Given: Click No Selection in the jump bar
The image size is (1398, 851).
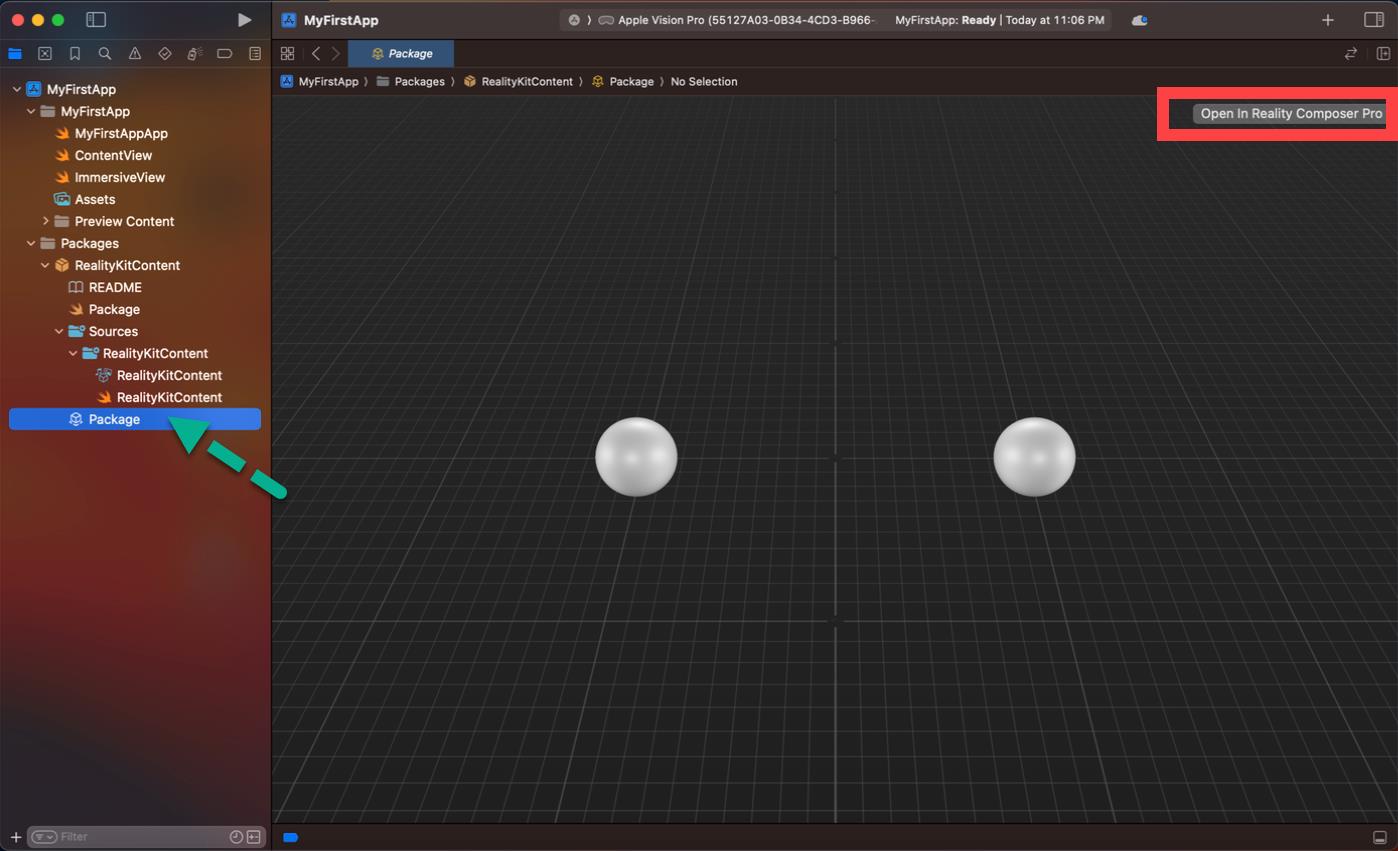Looking at the screenshot, I should 704,81.
